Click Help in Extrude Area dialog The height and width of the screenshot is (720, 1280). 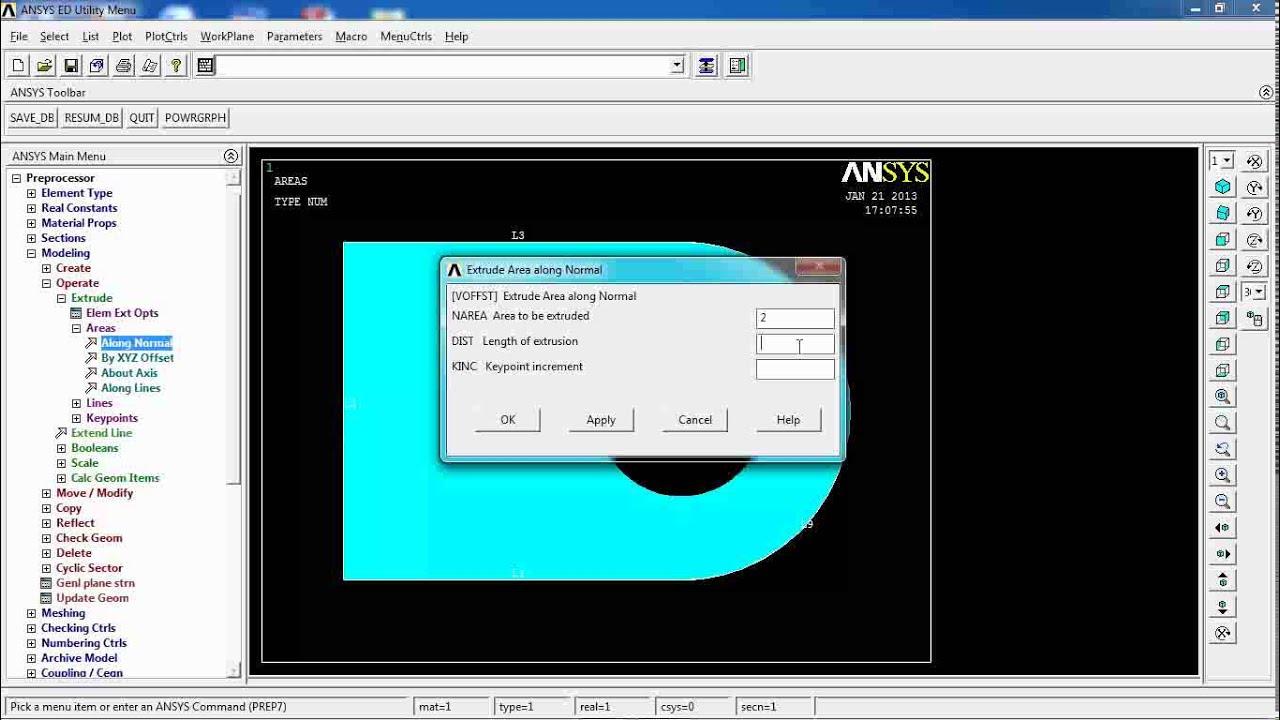coord(788,420)
